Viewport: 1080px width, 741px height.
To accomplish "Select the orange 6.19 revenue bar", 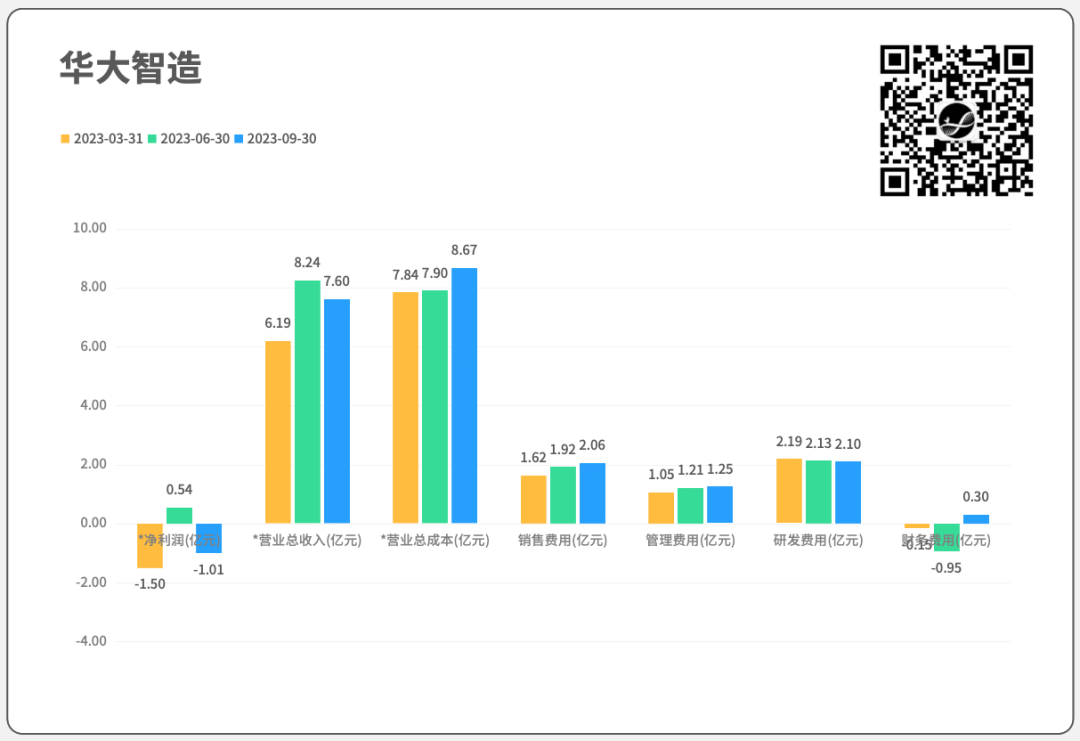I will (x=278, y=431).
